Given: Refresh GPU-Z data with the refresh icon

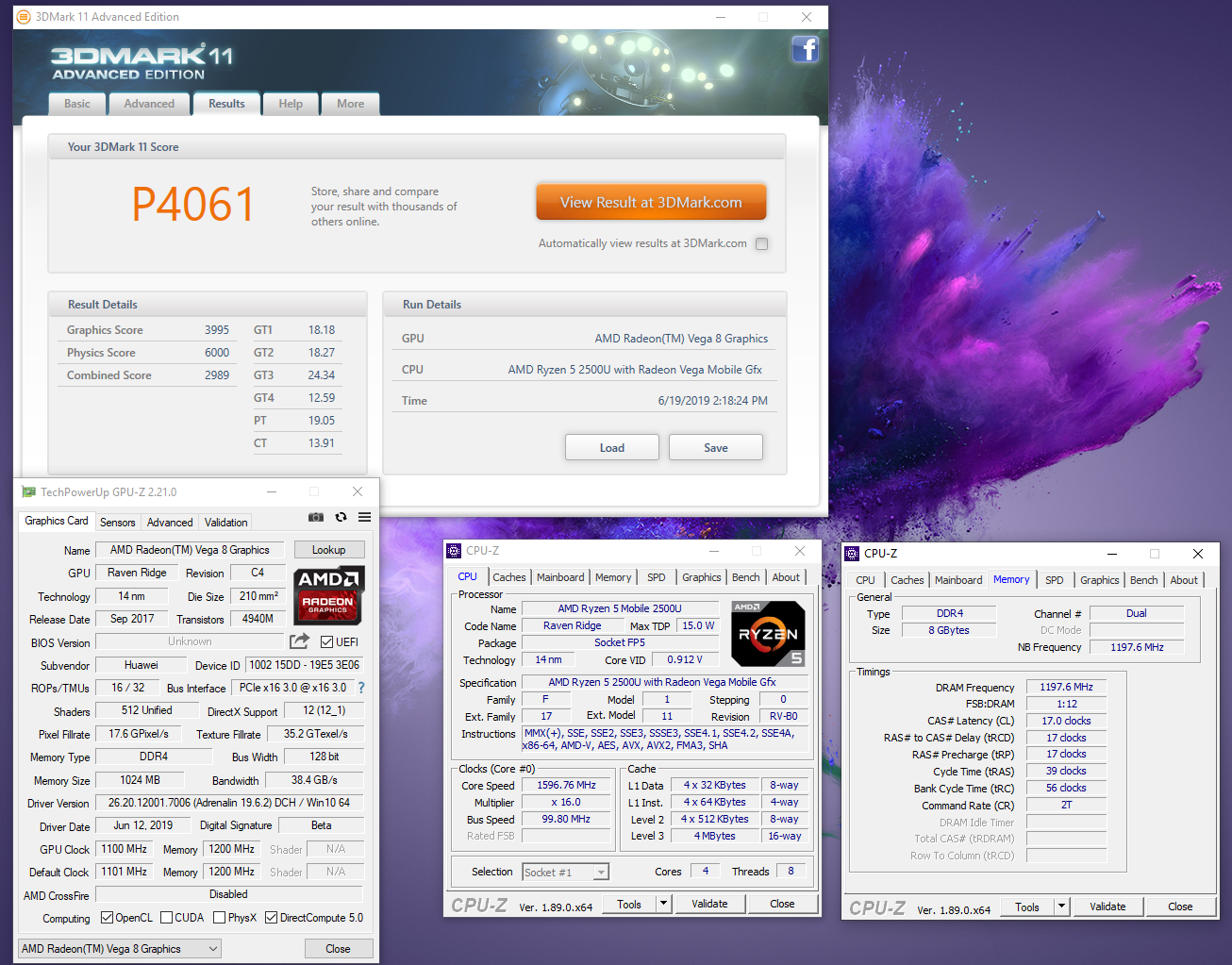Looking at the screenshot, I should (341, 517).
